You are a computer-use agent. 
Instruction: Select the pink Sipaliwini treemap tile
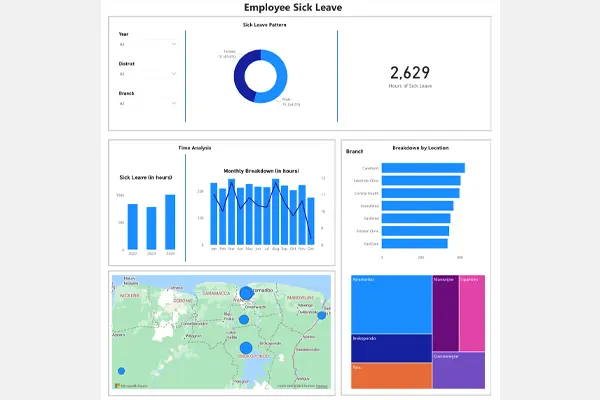tap(472, 313)
